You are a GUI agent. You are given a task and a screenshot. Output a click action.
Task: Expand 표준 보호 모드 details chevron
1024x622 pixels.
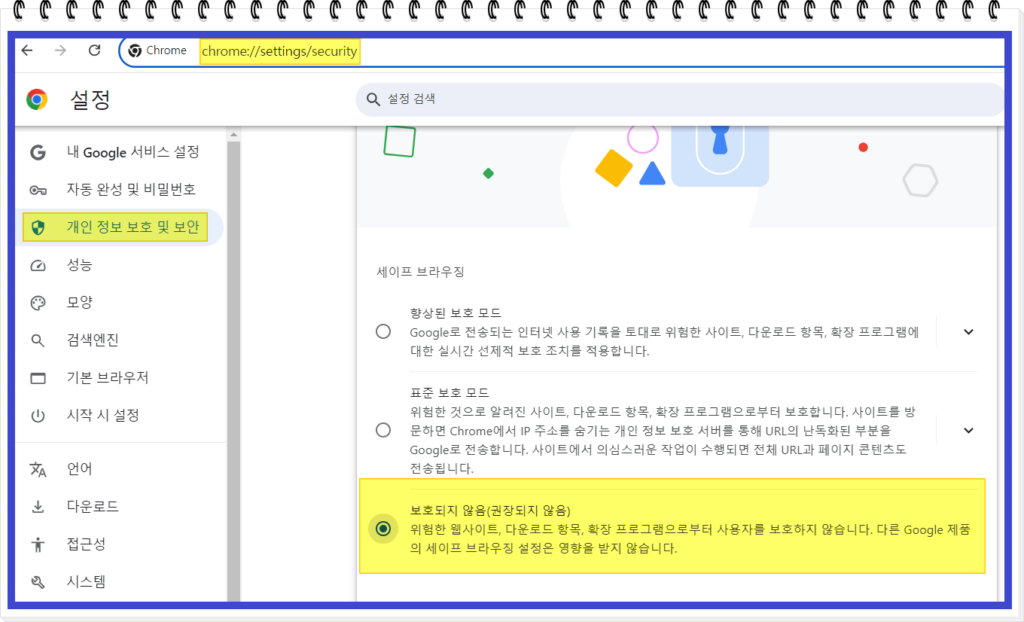pos(968,431)
